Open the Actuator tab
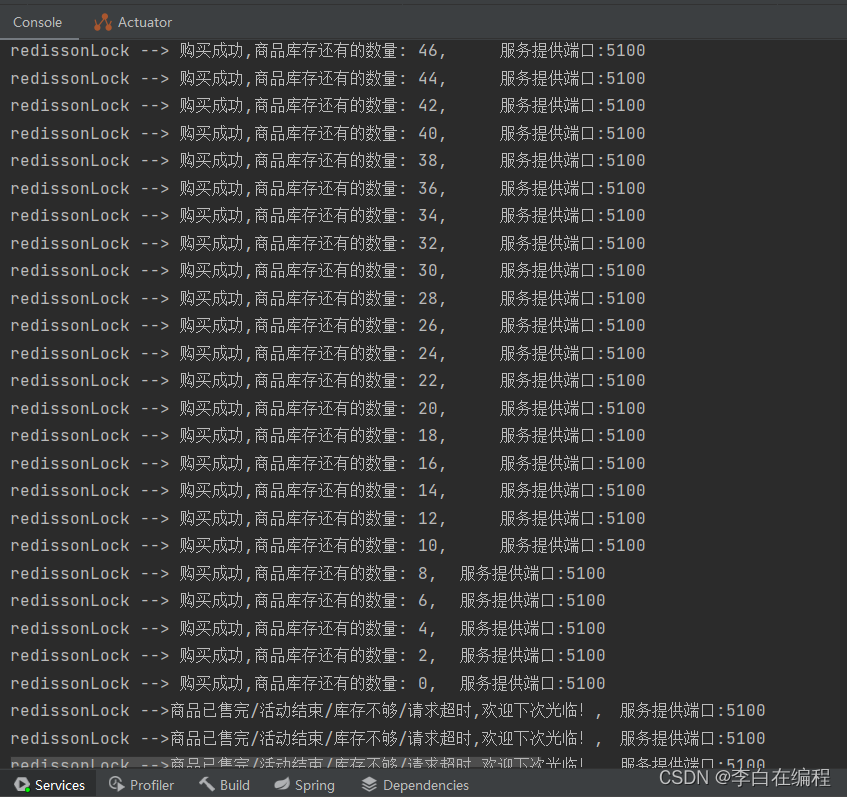This screenshot has width=847, height=797. 133,22
